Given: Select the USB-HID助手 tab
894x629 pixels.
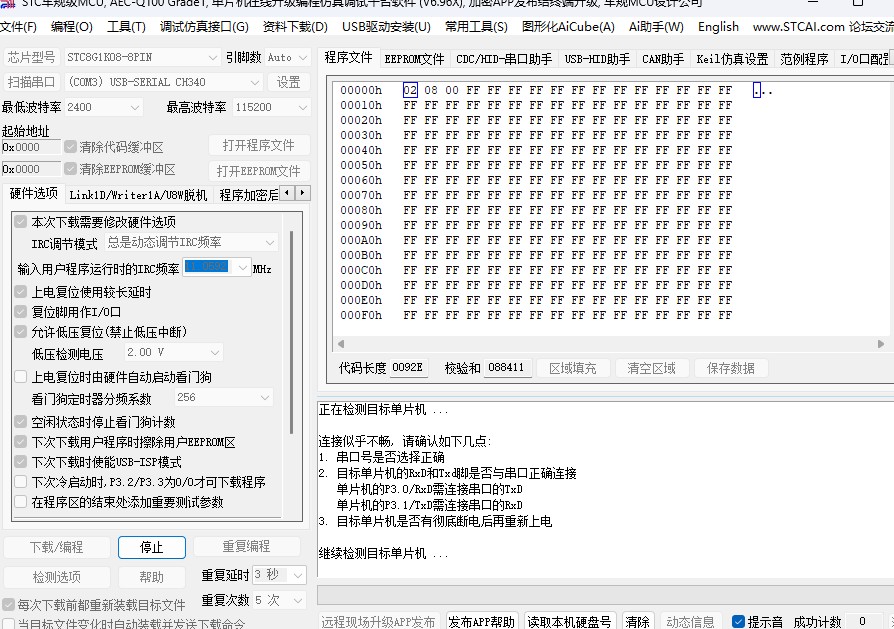Looking at the screenshot, I should point(597,59).
